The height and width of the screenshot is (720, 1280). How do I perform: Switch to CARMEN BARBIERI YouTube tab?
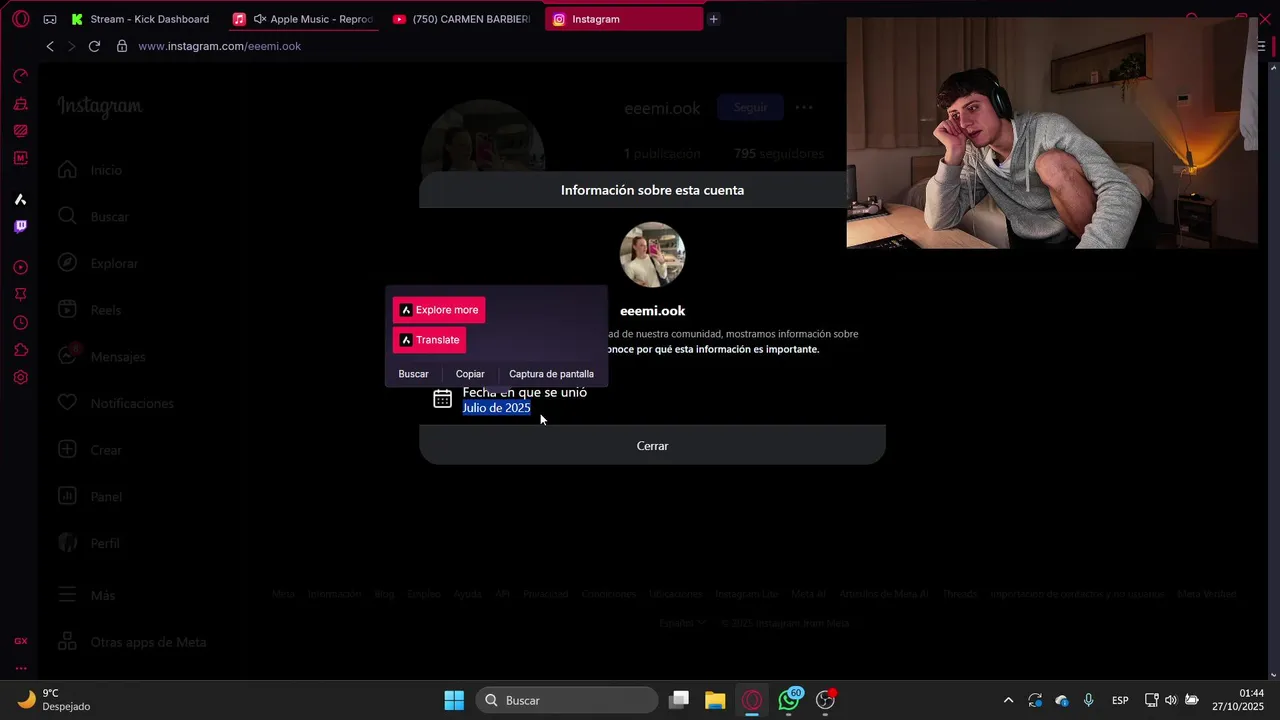(463, 19)
